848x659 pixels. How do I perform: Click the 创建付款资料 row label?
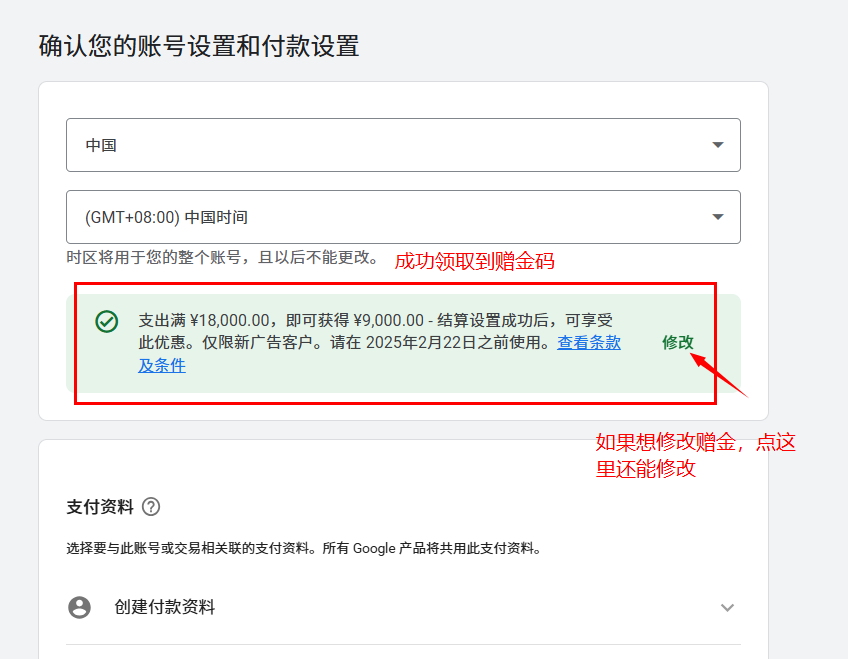point(164,607)
